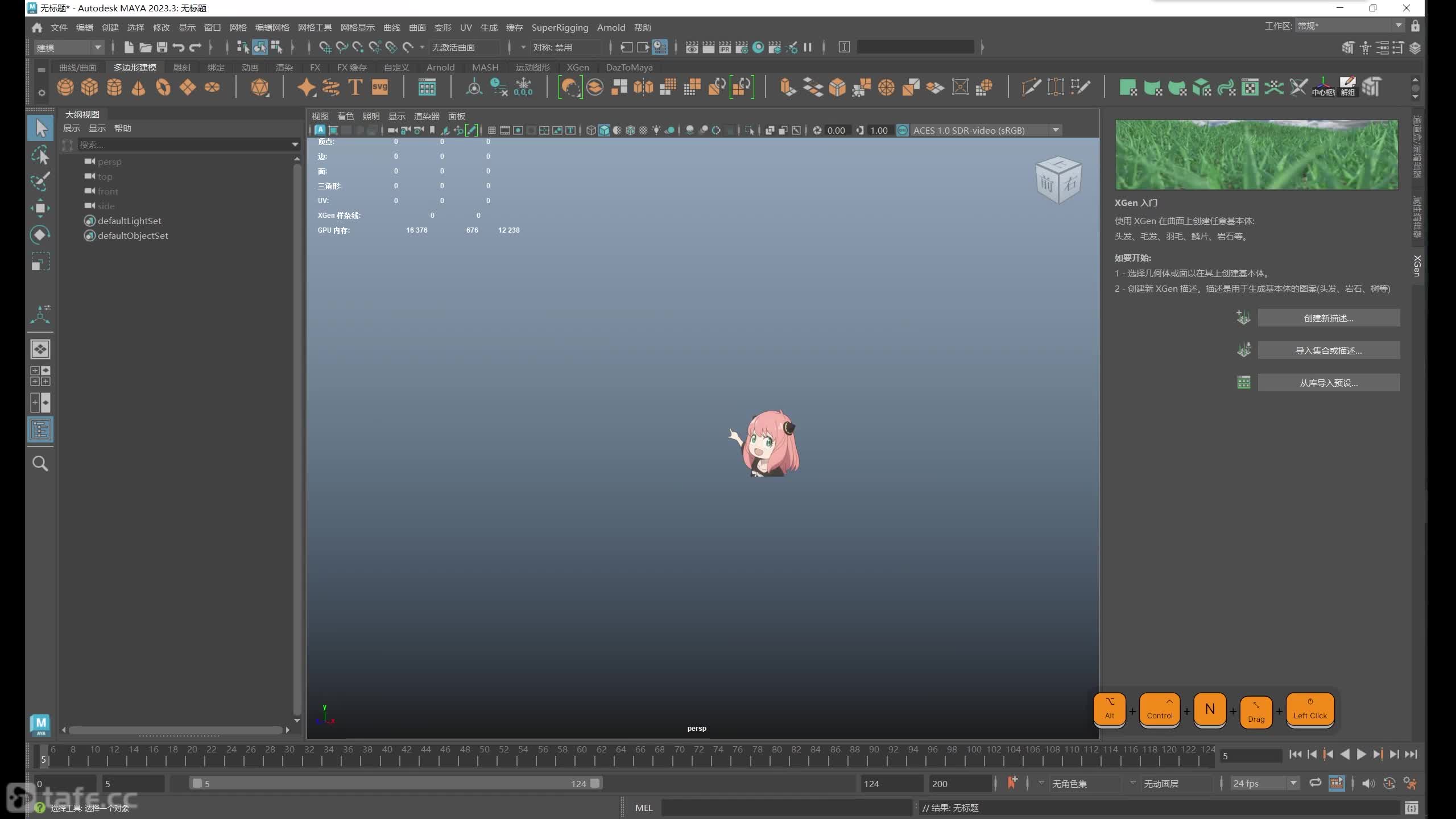1456x819 pixels.
Task: Click the XGen grass preview thumbnail
Action: tap(1256, 154)
